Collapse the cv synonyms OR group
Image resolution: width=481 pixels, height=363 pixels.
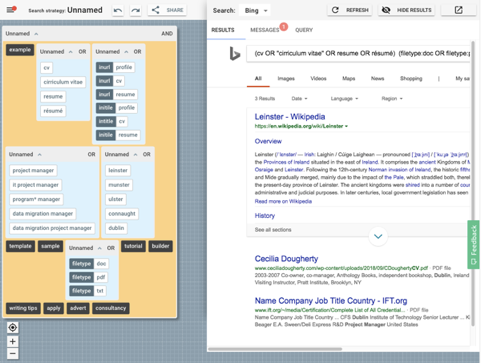pyautogui.click(x=71, y=52)
